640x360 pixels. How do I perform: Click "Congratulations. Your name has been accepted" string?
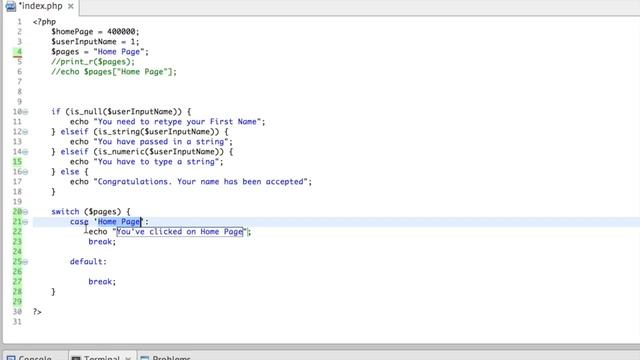(200, 182)
